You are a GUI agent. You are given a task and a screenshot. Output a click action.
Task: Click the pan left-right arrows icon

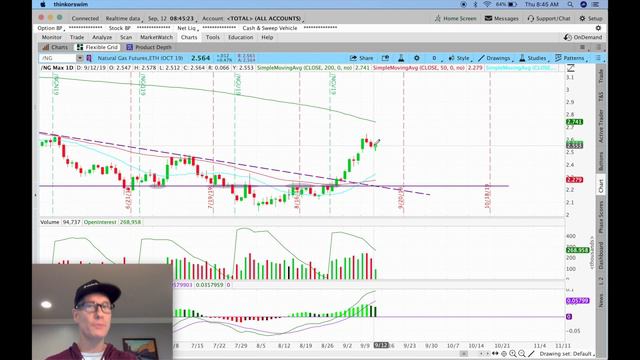[x=495, y=354]
